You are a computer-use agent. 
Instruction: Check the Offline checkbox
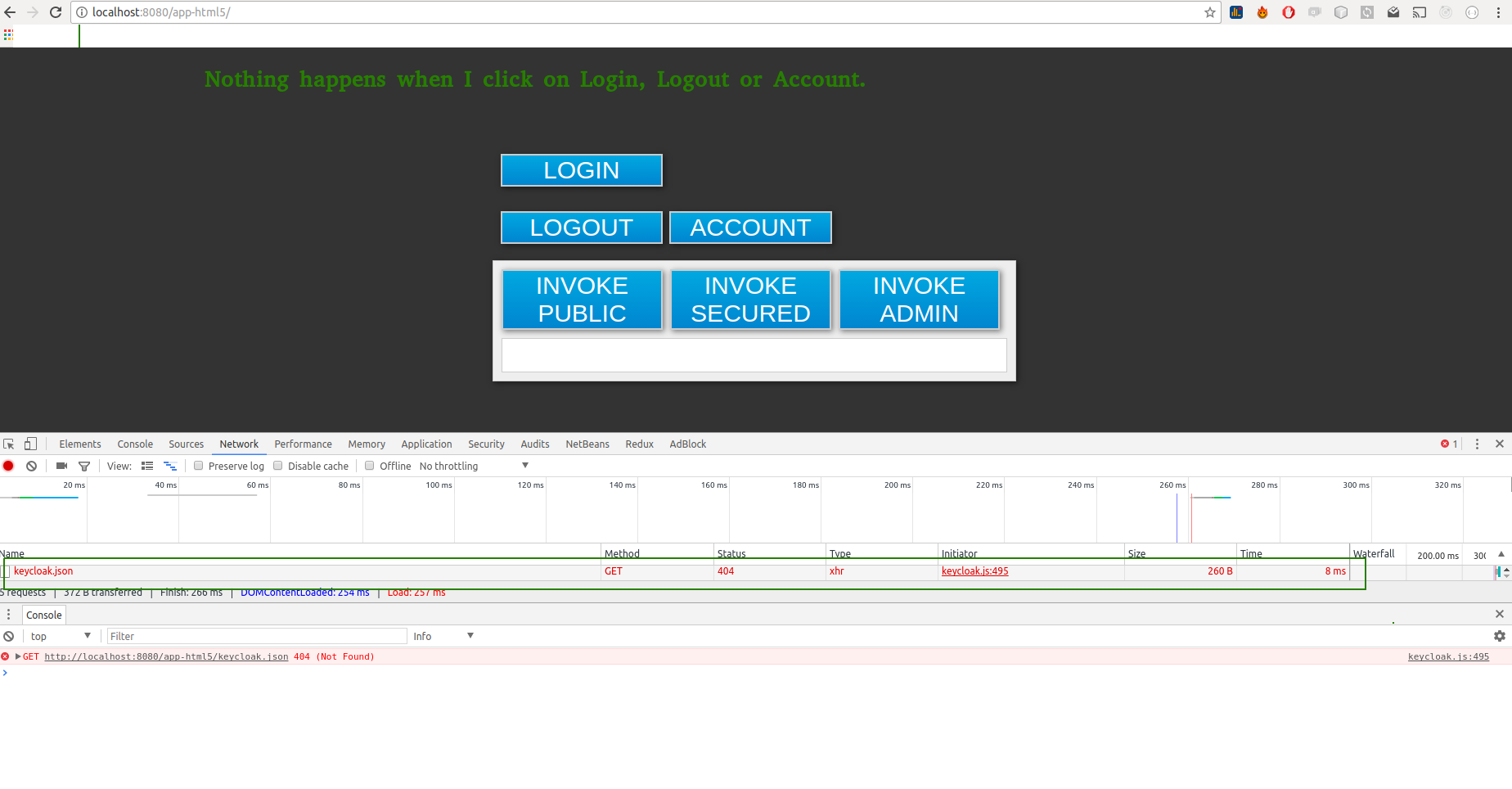(369, 466)
